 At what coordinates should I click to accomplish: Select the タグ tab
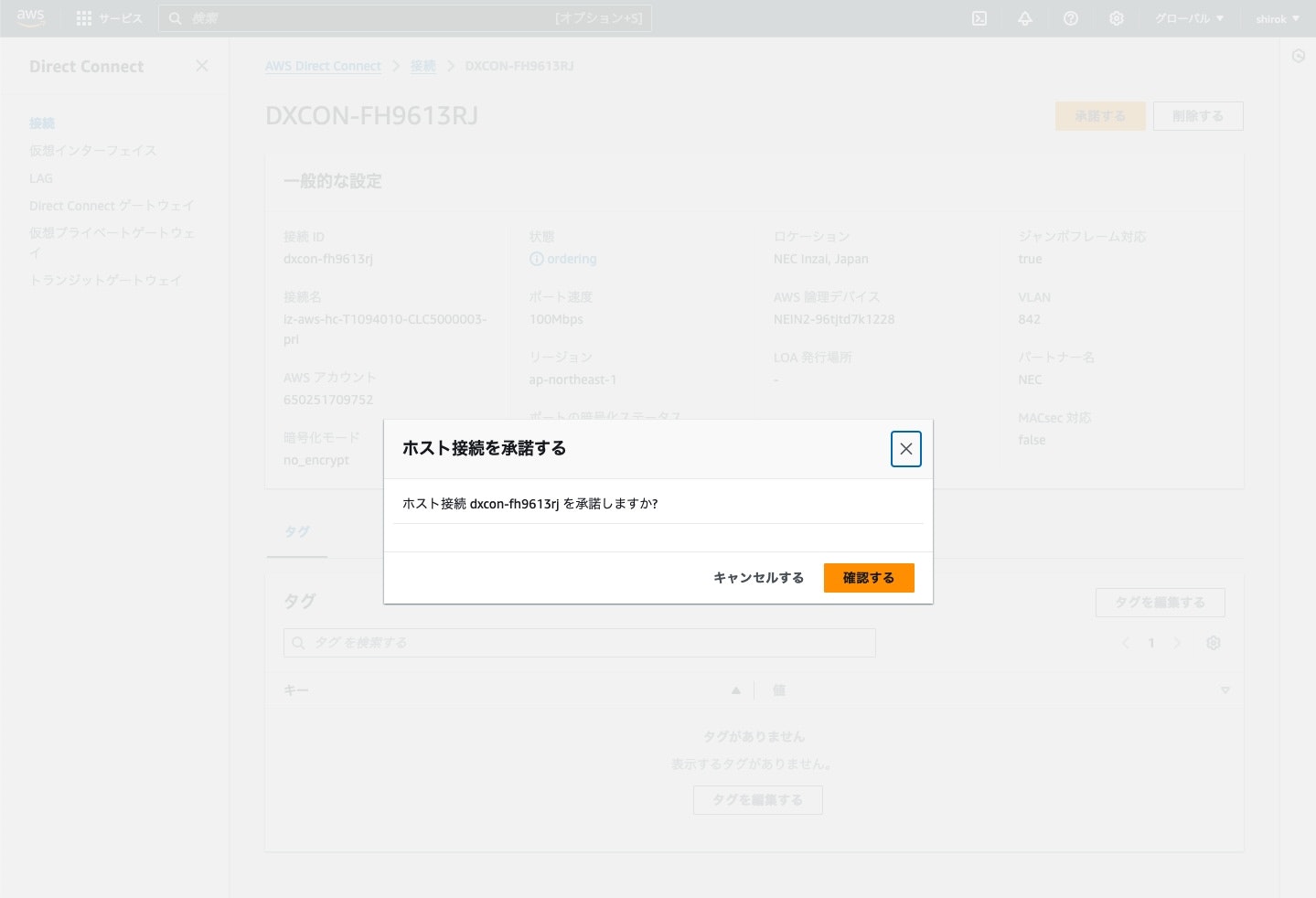297,531
